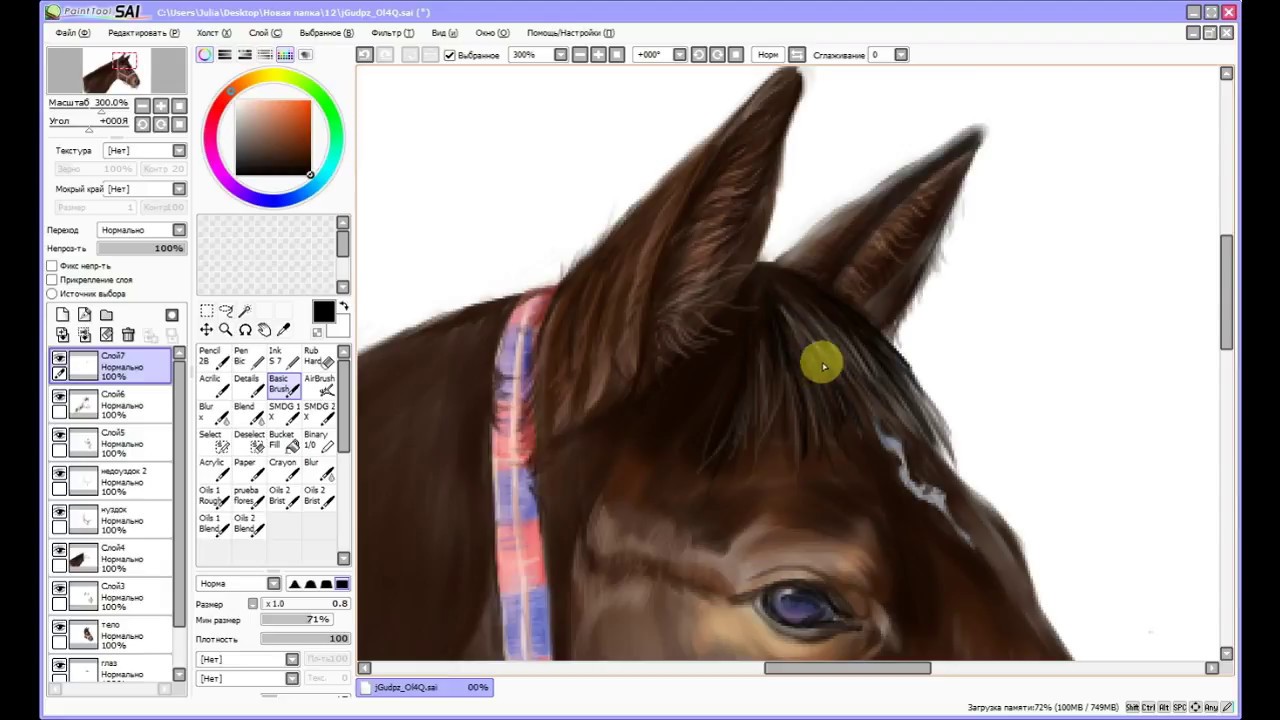Image resolution: width=1280 pixels, height=720 pixels.
Task: Pick the Acrilic brush
Action: coord(214,385)
